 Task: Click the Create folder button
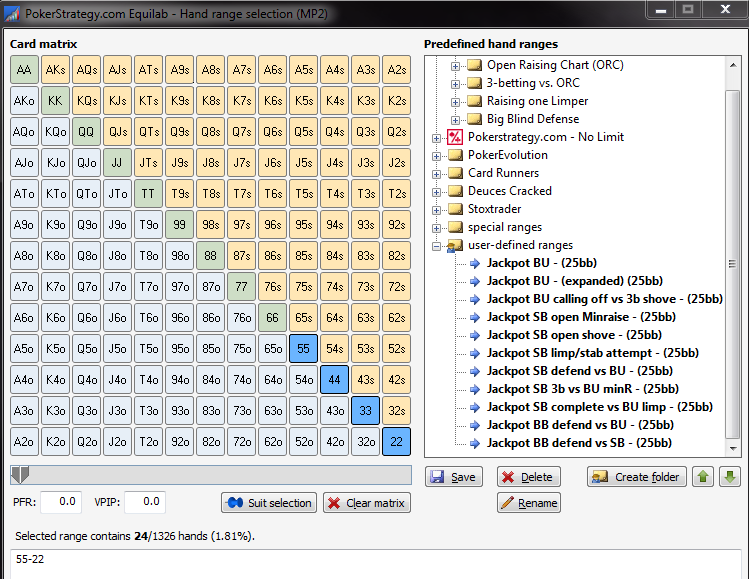click(x=637, y=477)
